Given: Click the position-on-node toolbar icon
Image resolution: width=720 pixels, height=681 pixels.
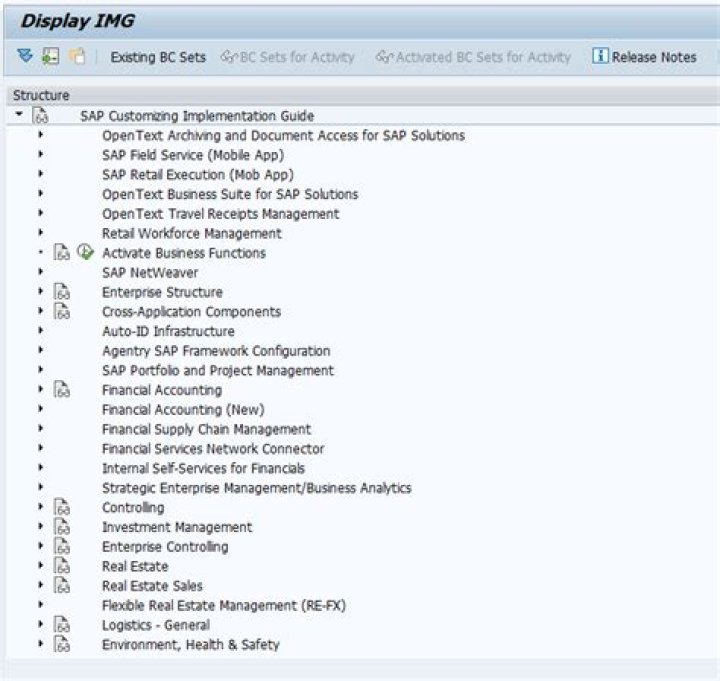Looking at the screenshot, I should 51,56.
